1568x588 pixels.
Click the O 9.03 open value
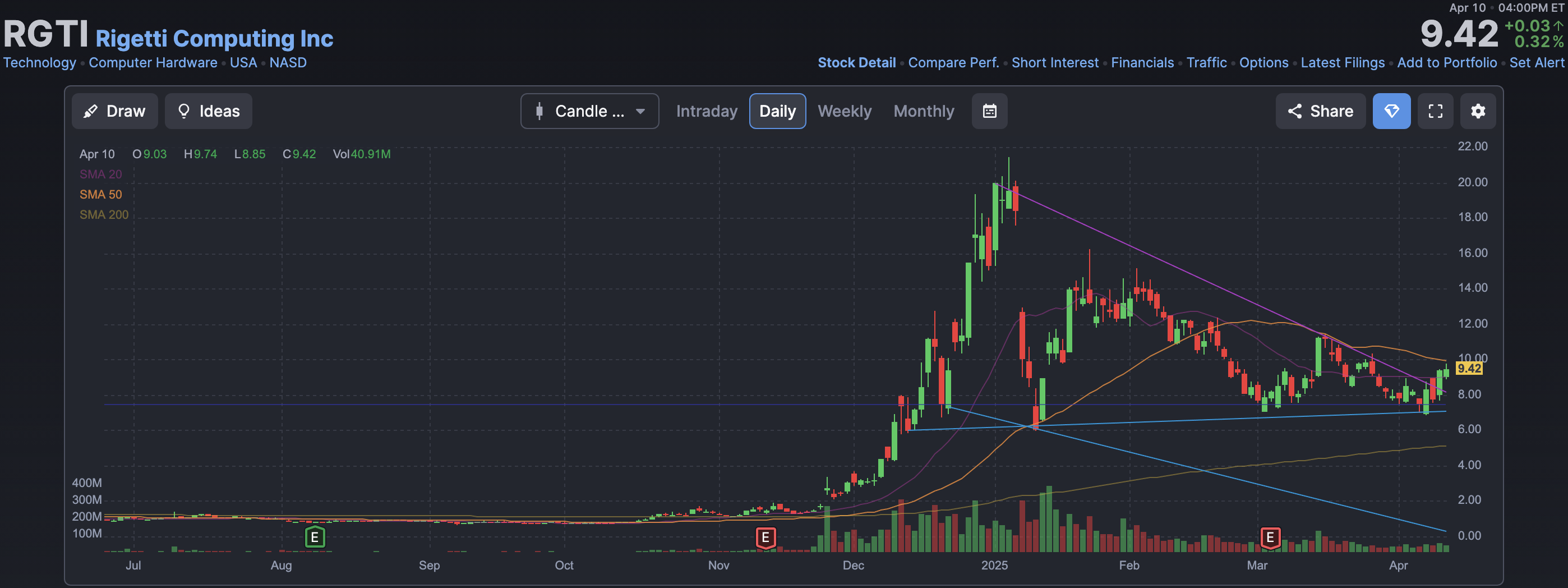(x=149, y=154)
